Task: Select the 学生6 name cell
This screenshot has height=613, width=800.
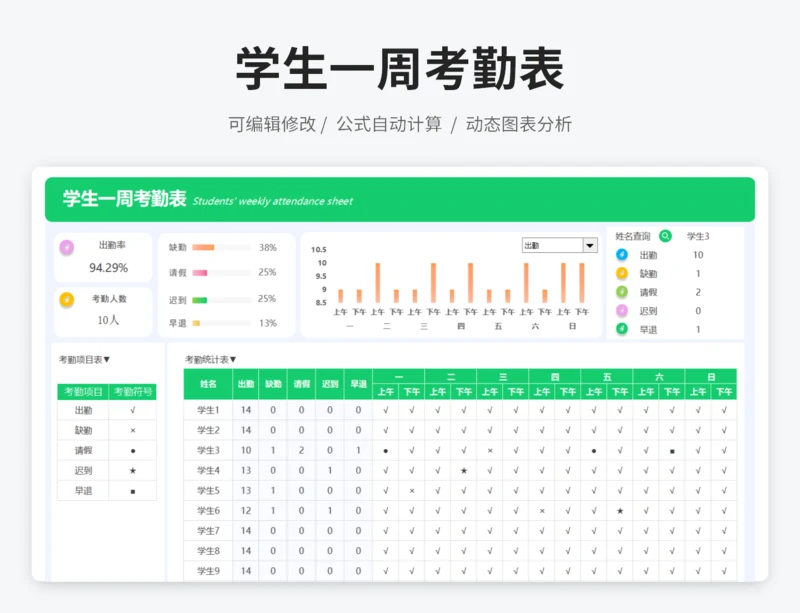Action: pyautogui.click(x=208, y=510)
